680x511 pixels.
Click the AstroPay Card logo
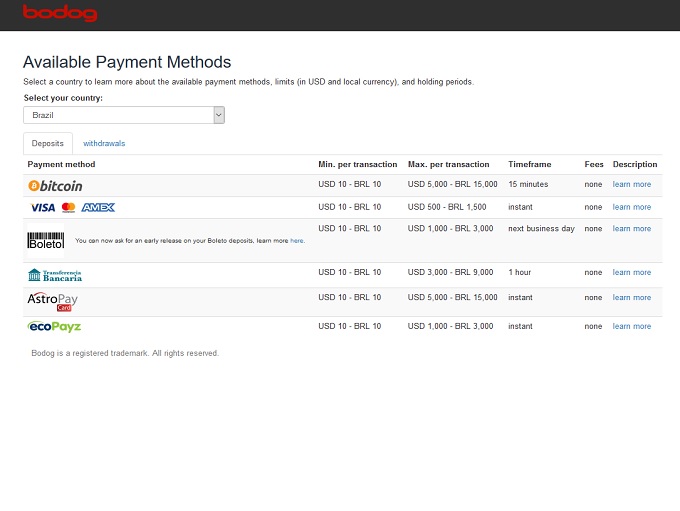coord(52,301)
